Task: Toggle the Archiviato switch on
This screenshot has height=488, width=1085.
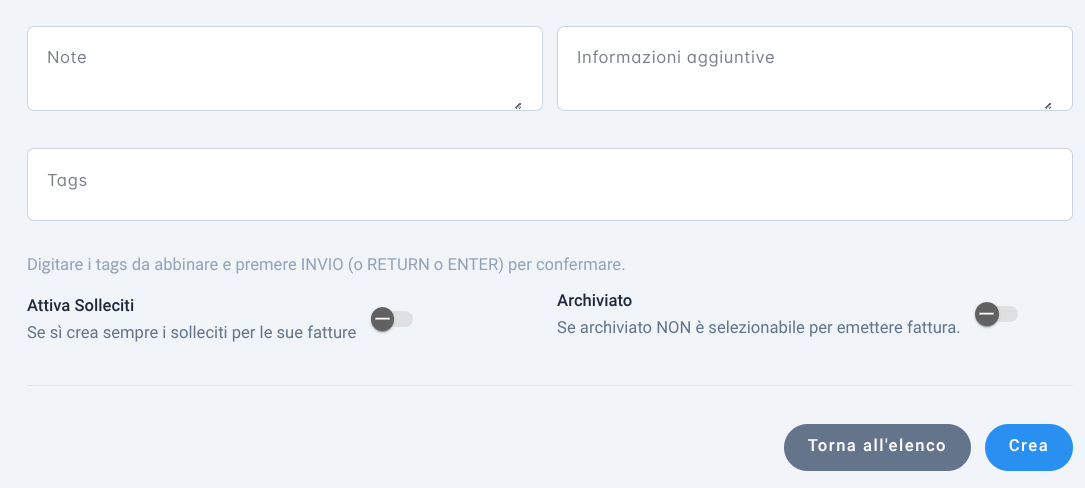Action: point(996,314)
